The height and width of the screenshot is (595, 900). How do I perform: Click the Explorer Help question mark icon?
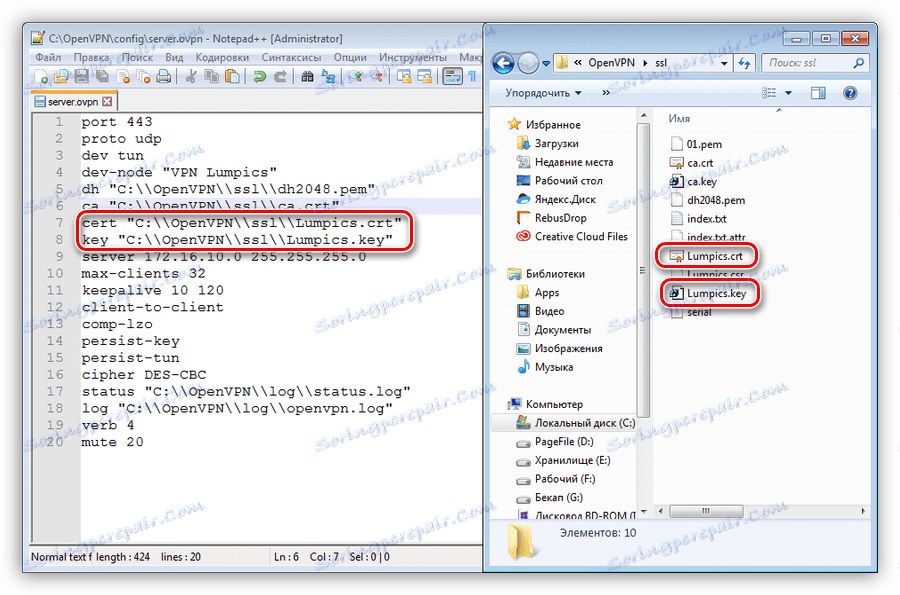[850, 93]
